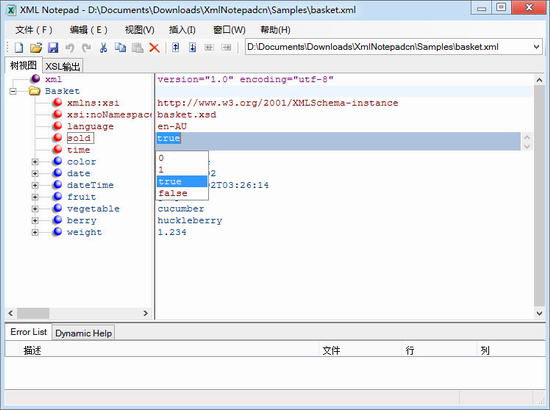Click the tree horizontal scrollbar right arrow

tap(146, 313)
